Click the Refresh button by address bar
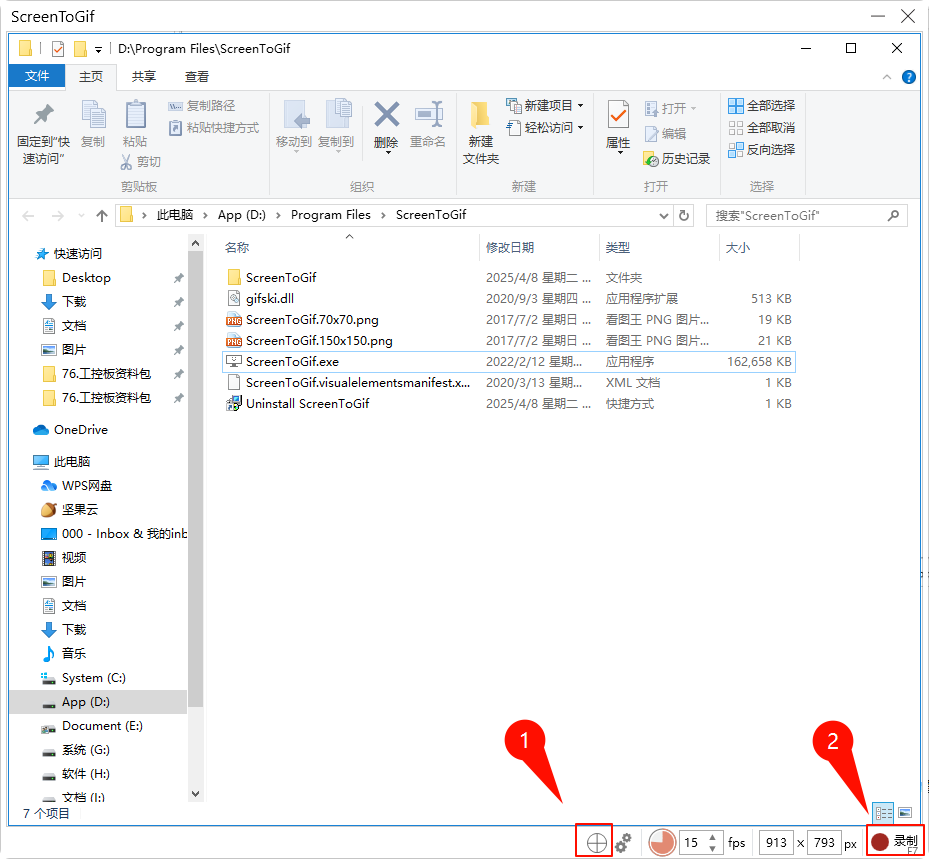 click(684, 216)
